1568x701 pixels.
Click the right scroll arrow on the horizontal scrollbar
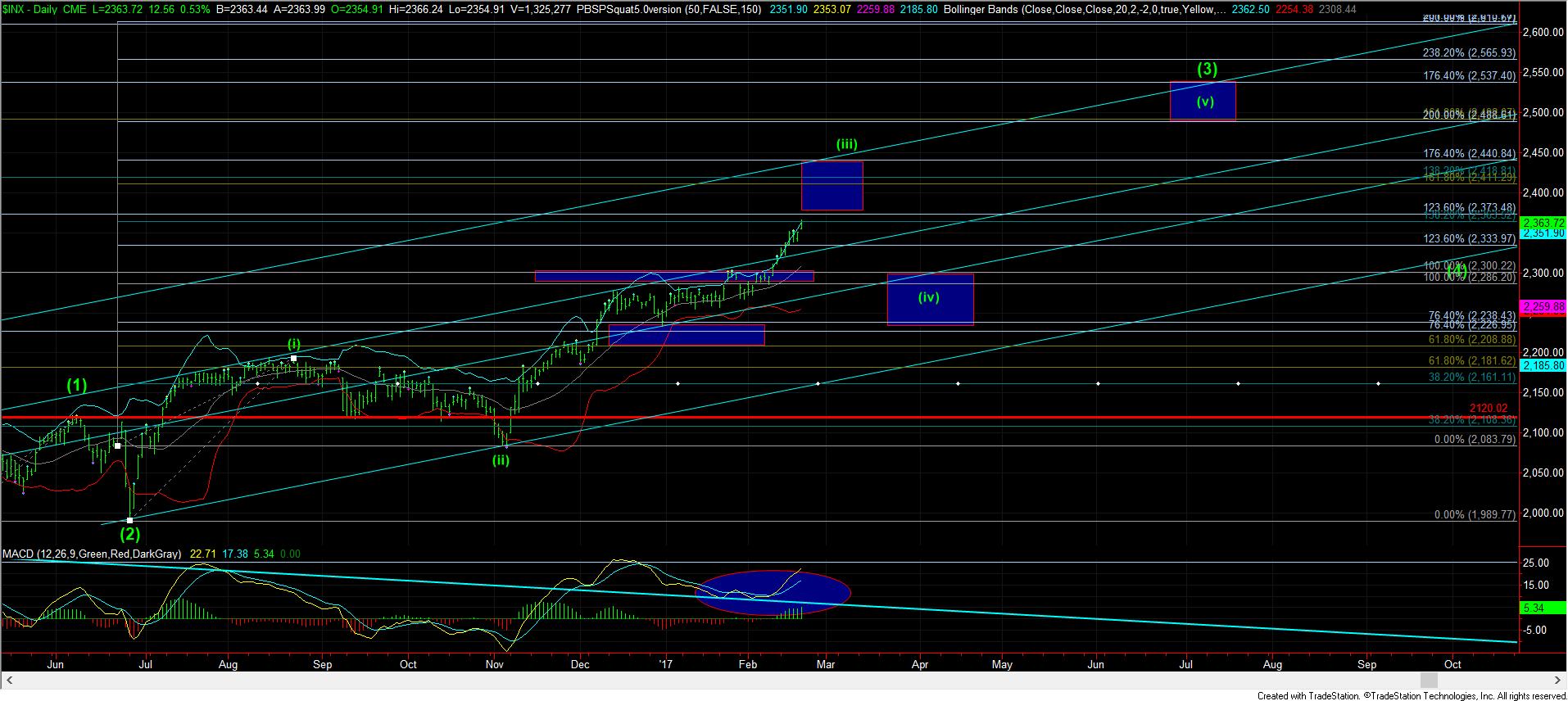1559,681
